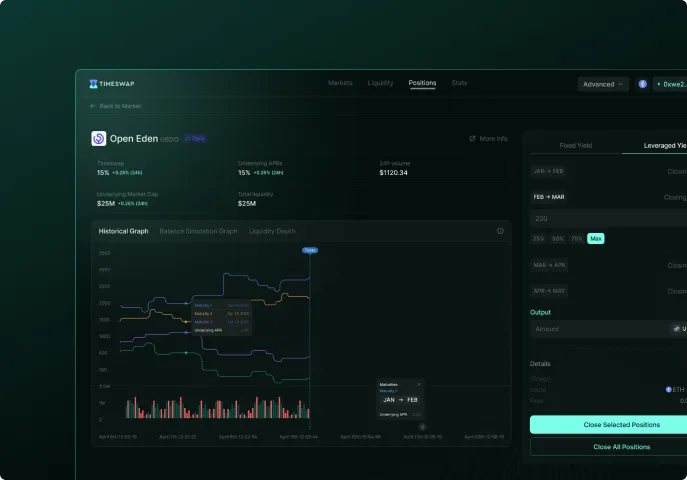The height and width of the screenshot is (480, 687).
Task: Open the Markets nav tab
Action: coord(340,83)
